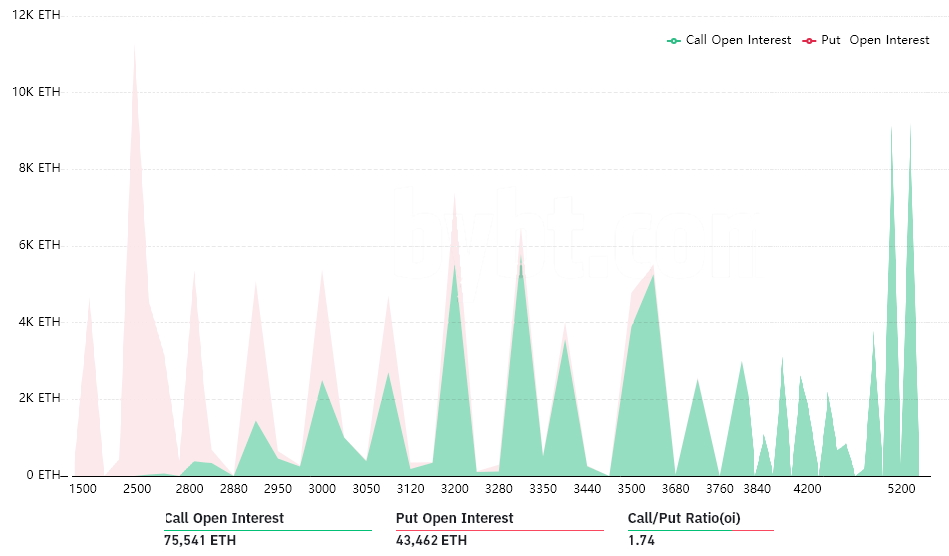Click the 3120 strike price label
949x556 pixels.
point(410,489)
